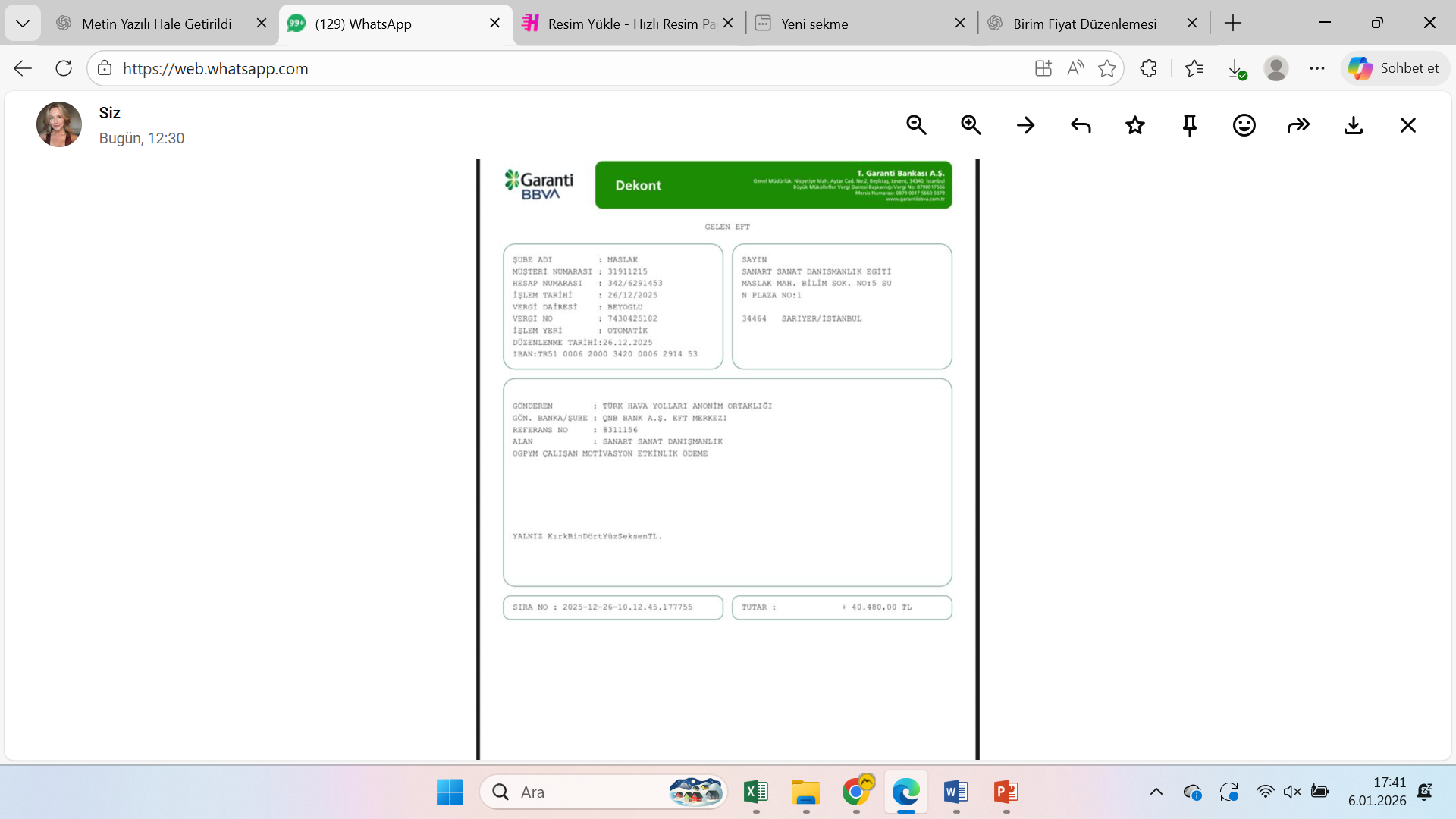Screen dimensions: 1456x819
Task: Open File Explorer from taskbar
Action: 806,792
